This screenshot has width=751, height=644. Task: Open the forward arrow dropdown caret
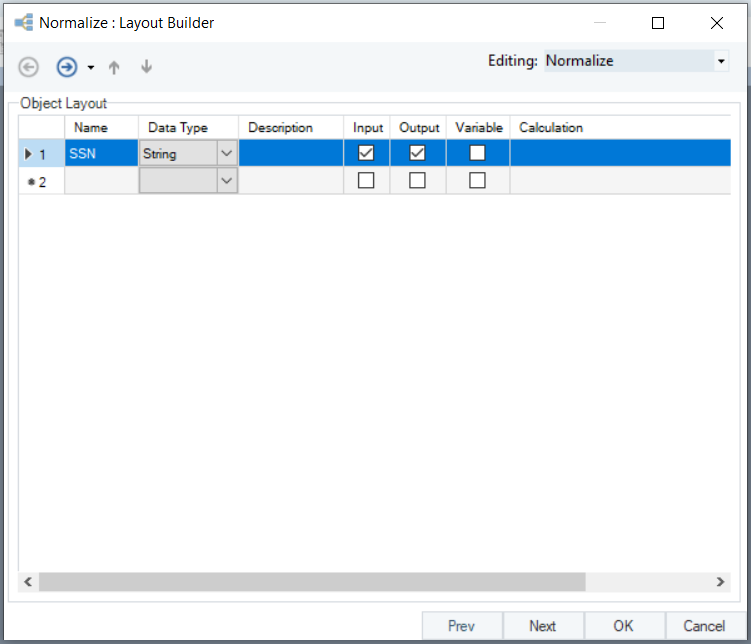(x=91, y=68)
